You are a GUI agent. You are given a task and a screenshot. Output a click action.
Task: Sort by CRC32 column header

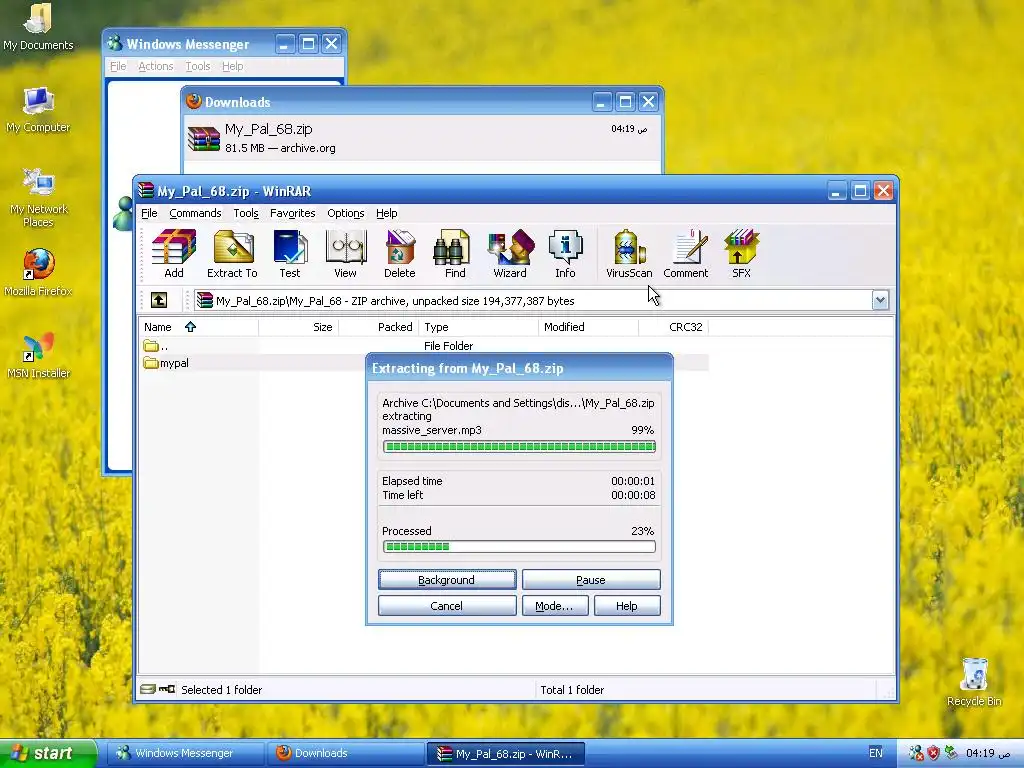[x=673, y=327]
